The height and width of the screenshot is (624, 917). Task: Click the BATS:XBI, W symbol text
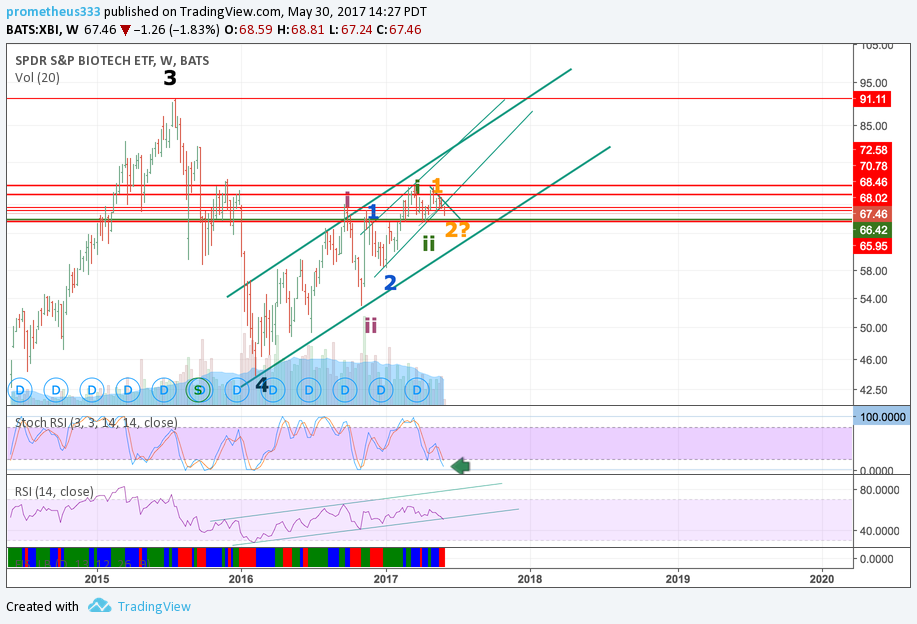pyautogui.click(x=42, y=30)
